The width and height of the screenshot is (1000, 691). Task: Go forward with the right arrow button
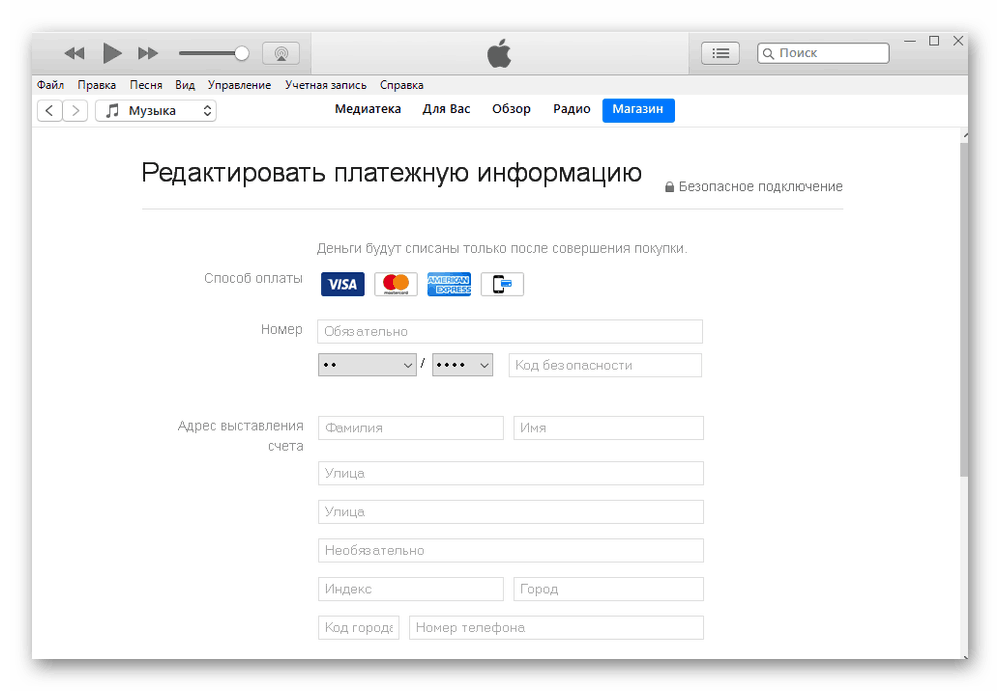click(x=75, y=110)
